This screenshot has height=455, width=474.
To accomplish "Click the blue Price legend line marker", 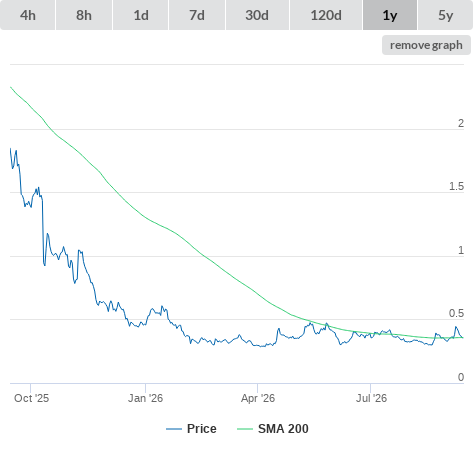I will point(174,429).
